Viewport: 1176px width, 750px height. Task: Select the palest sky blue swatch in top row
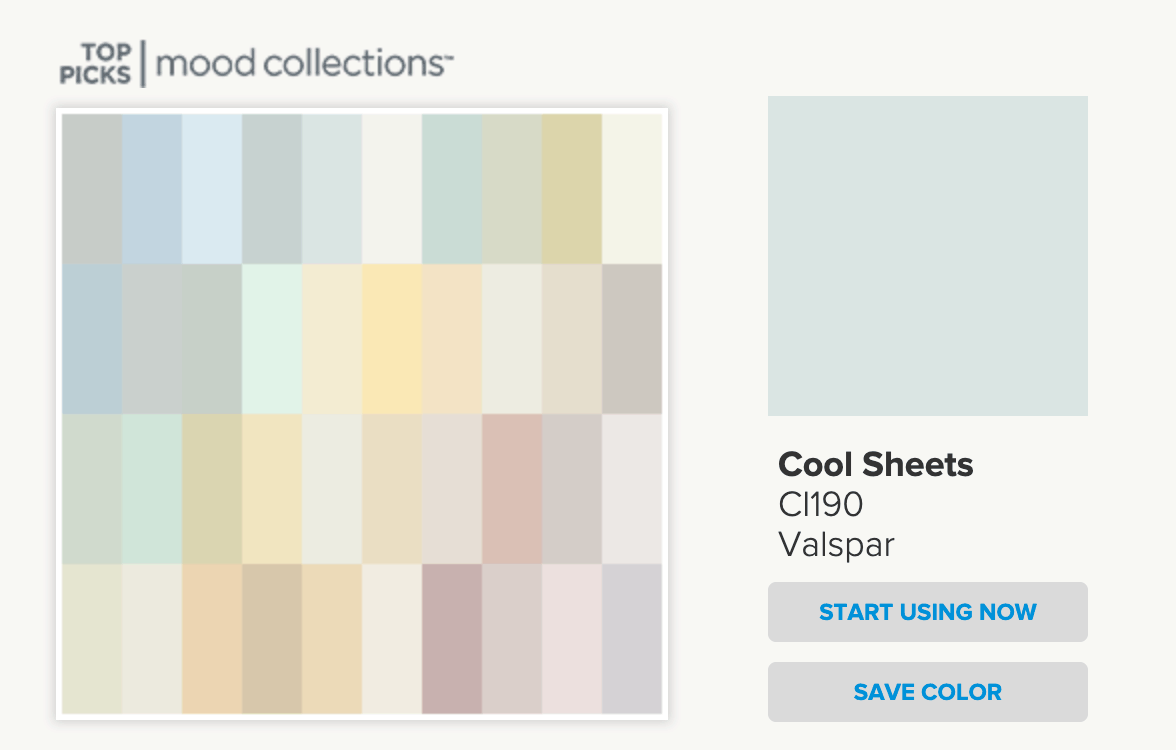[212, 189]
